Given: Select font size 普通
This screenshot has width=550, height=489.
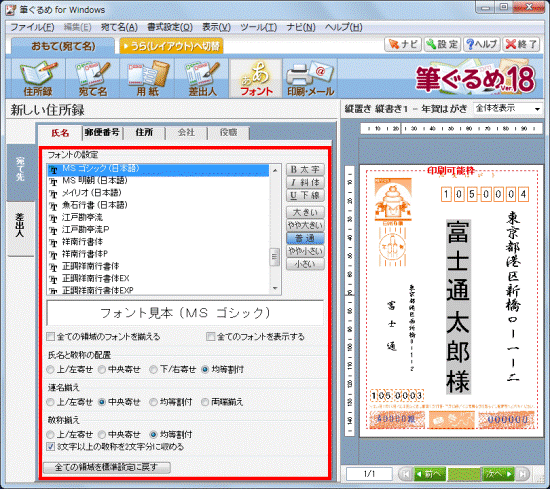Looking at the screenshot, I should coord(305,239).
